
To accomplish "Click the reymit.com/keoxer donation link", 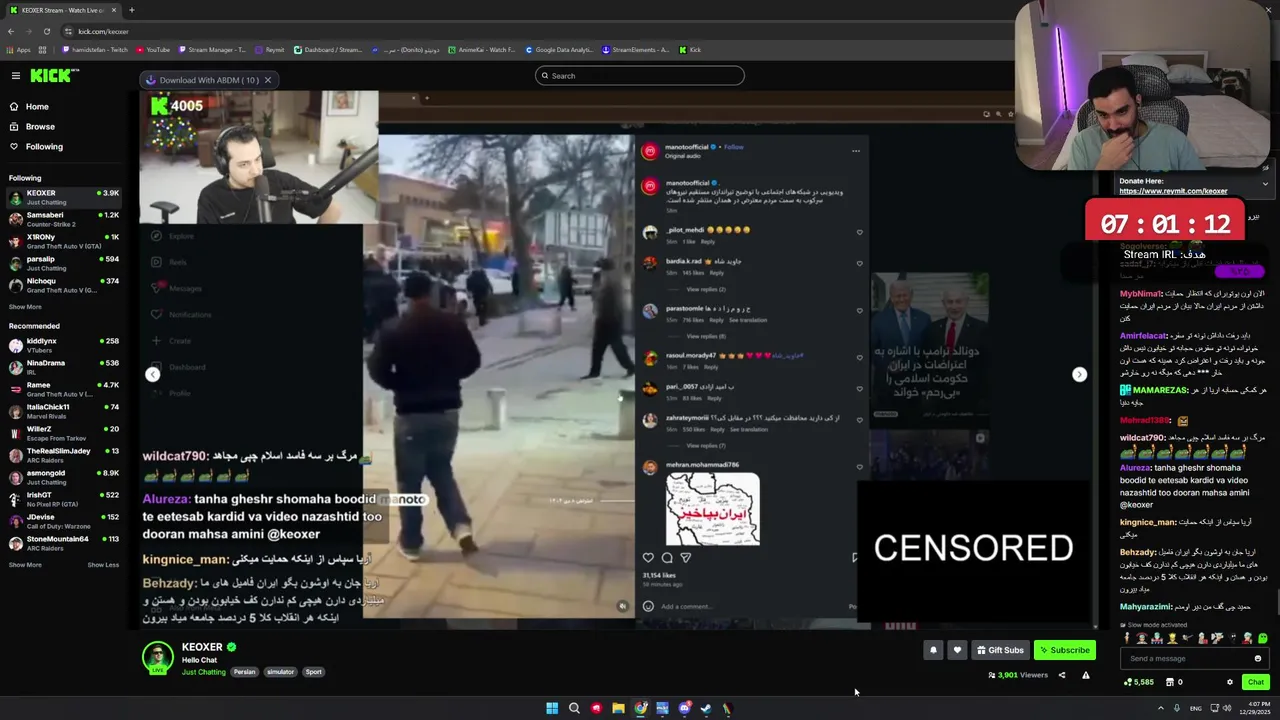I will 1173,191.
